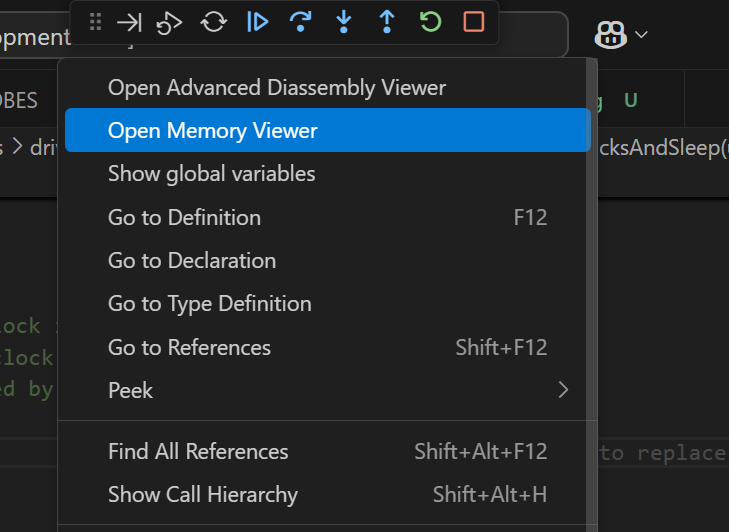The image size is (729, 532).
Task: Expand the Peek submenu arrow
Action: click(563, 390)
